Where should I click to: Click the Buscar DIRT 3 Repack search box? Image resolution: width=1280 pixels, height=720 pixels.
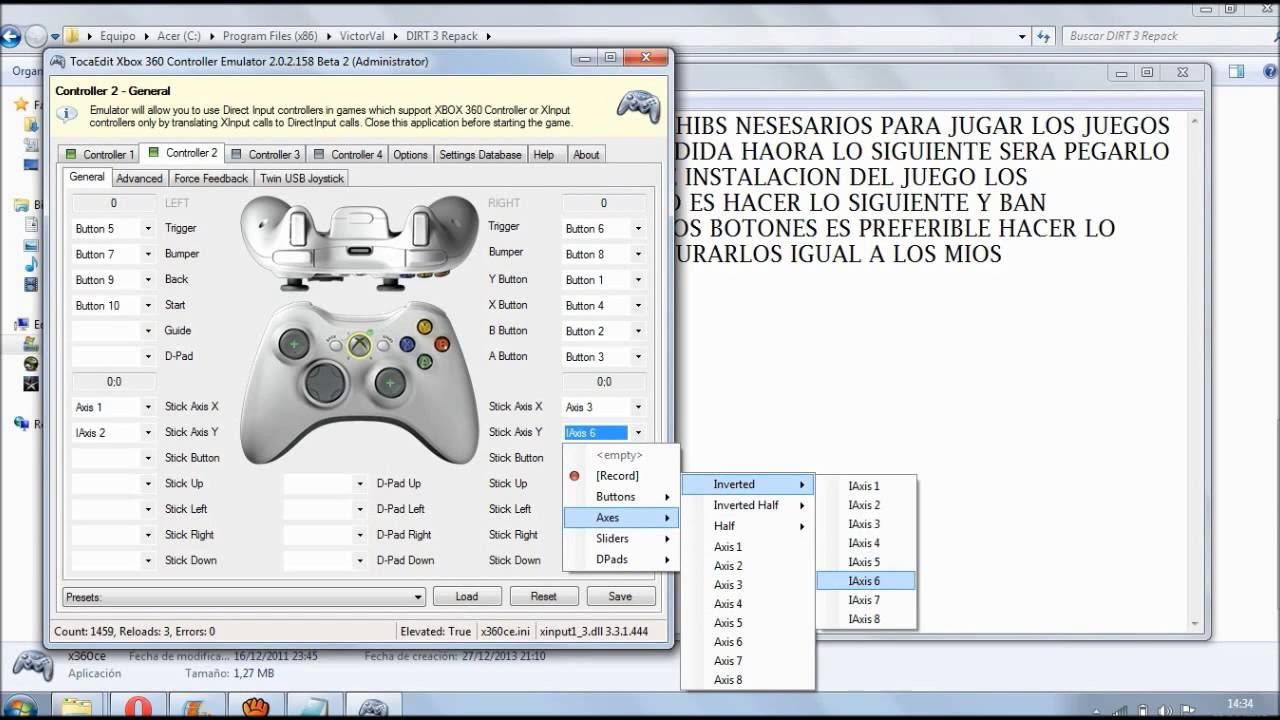point(1166,36)
